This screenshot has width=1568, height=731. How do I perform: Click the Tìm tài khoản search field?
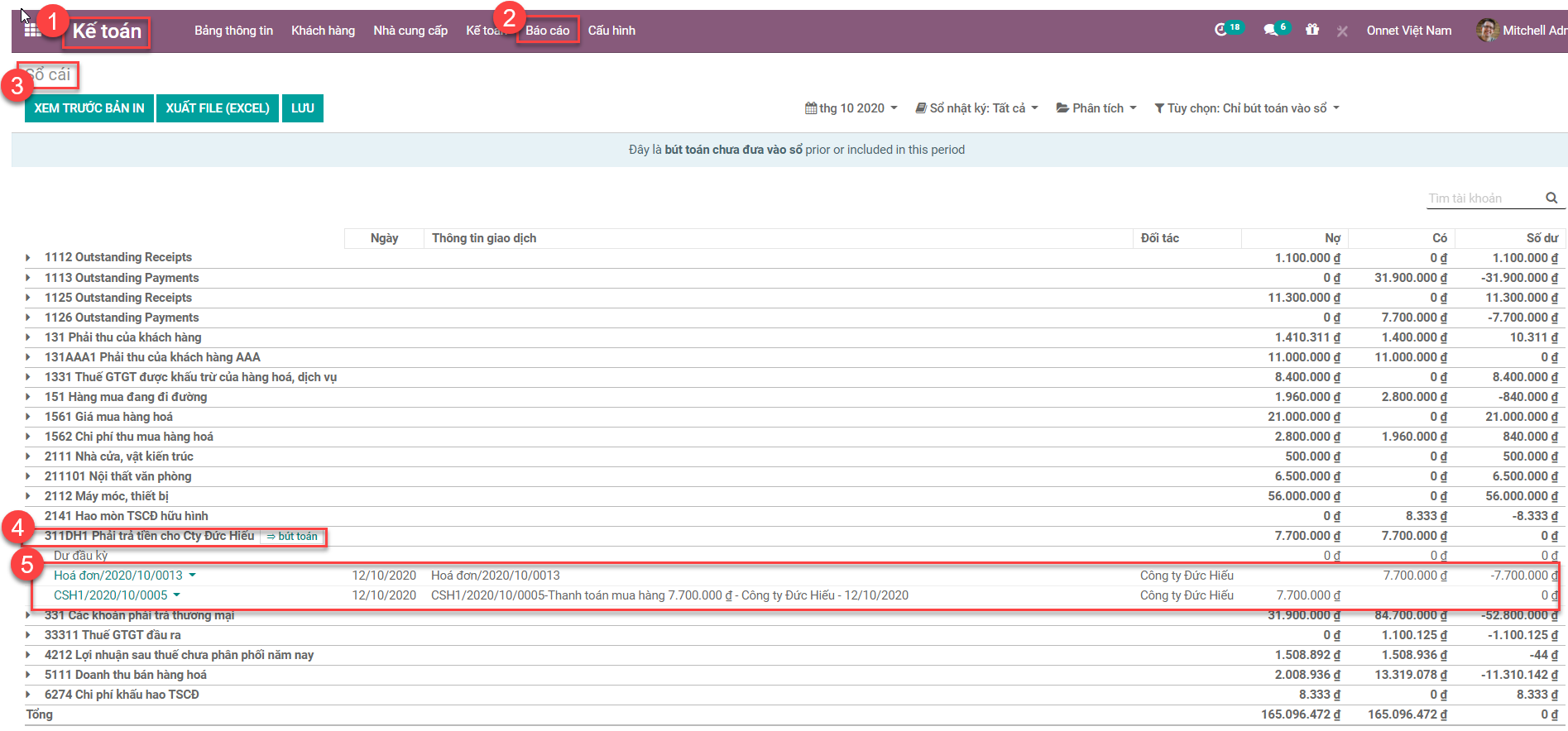coord(1483,198)
